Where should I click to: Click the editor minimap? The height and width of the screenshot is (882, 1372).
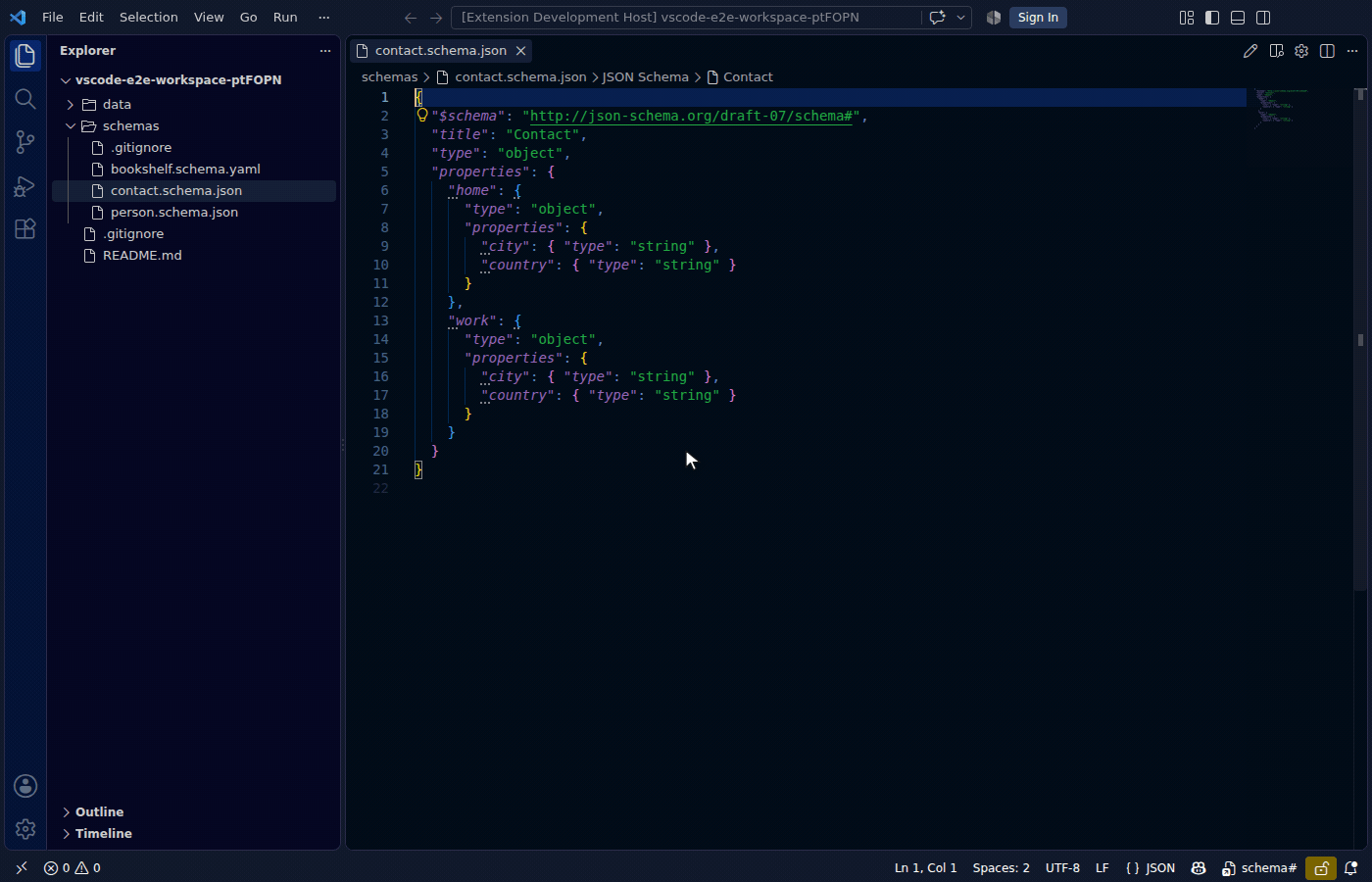tap(1298, 110)
